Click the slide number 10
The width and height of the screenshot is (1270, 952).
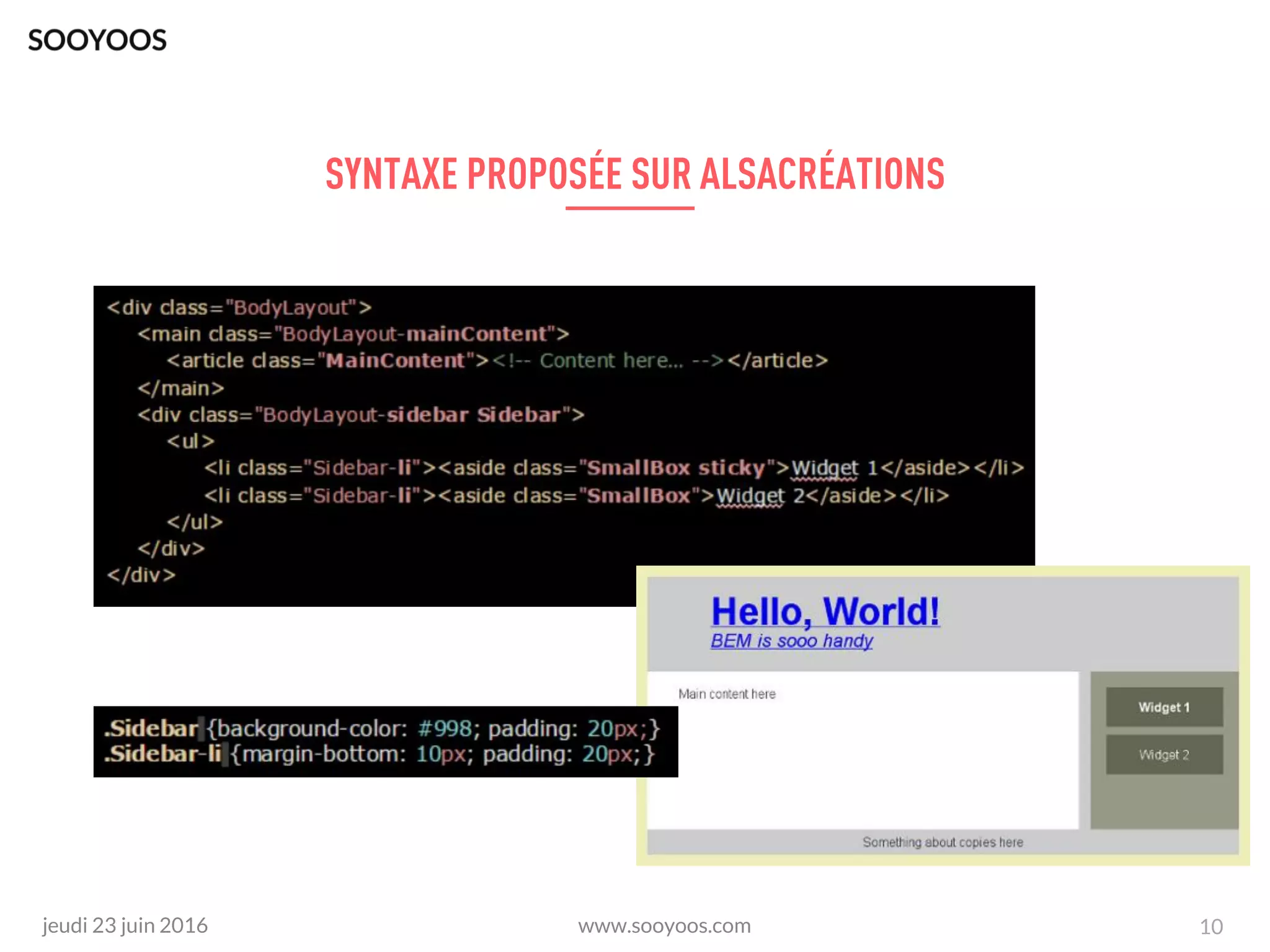click(x=1210, y=927)
